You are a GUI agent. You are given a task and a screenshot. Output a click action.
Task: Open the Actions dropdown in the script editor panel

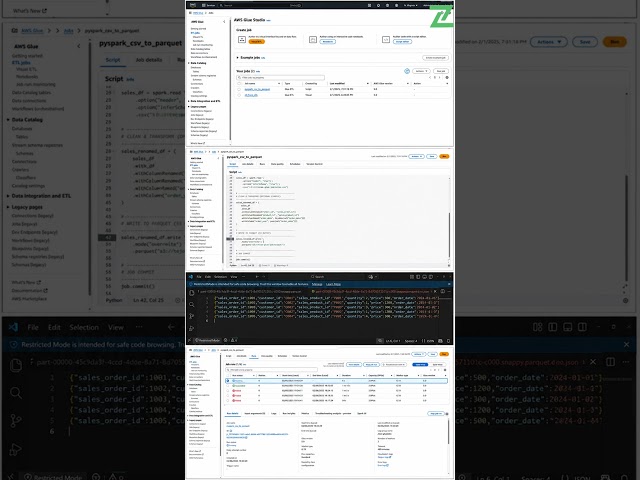[x=416, y=156]
